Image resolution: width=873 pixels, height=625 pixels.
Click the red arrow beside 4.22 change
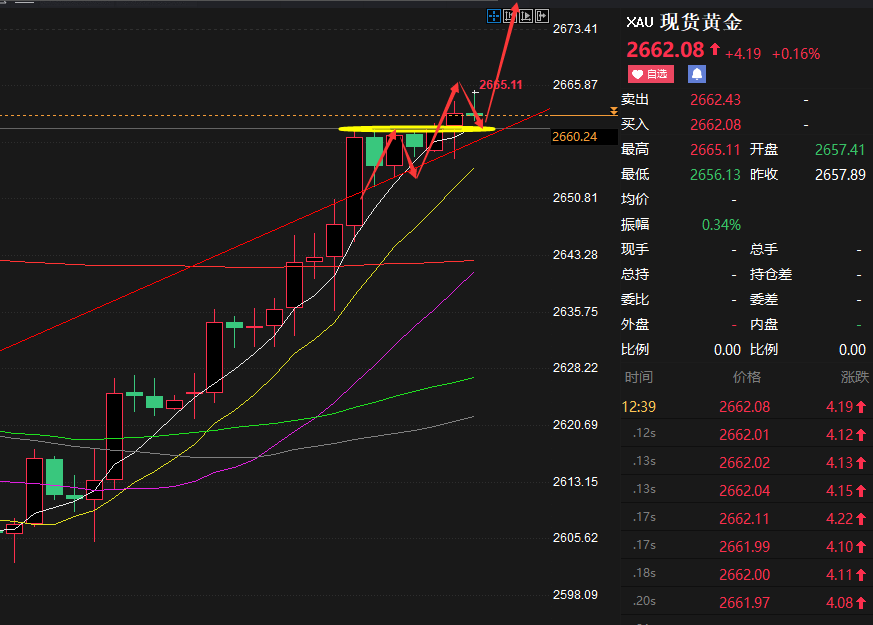point(861,519)
